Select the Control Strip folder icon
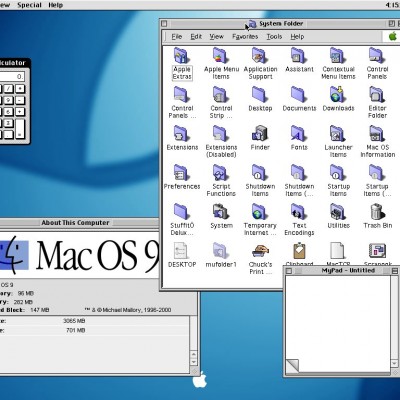 221,94
